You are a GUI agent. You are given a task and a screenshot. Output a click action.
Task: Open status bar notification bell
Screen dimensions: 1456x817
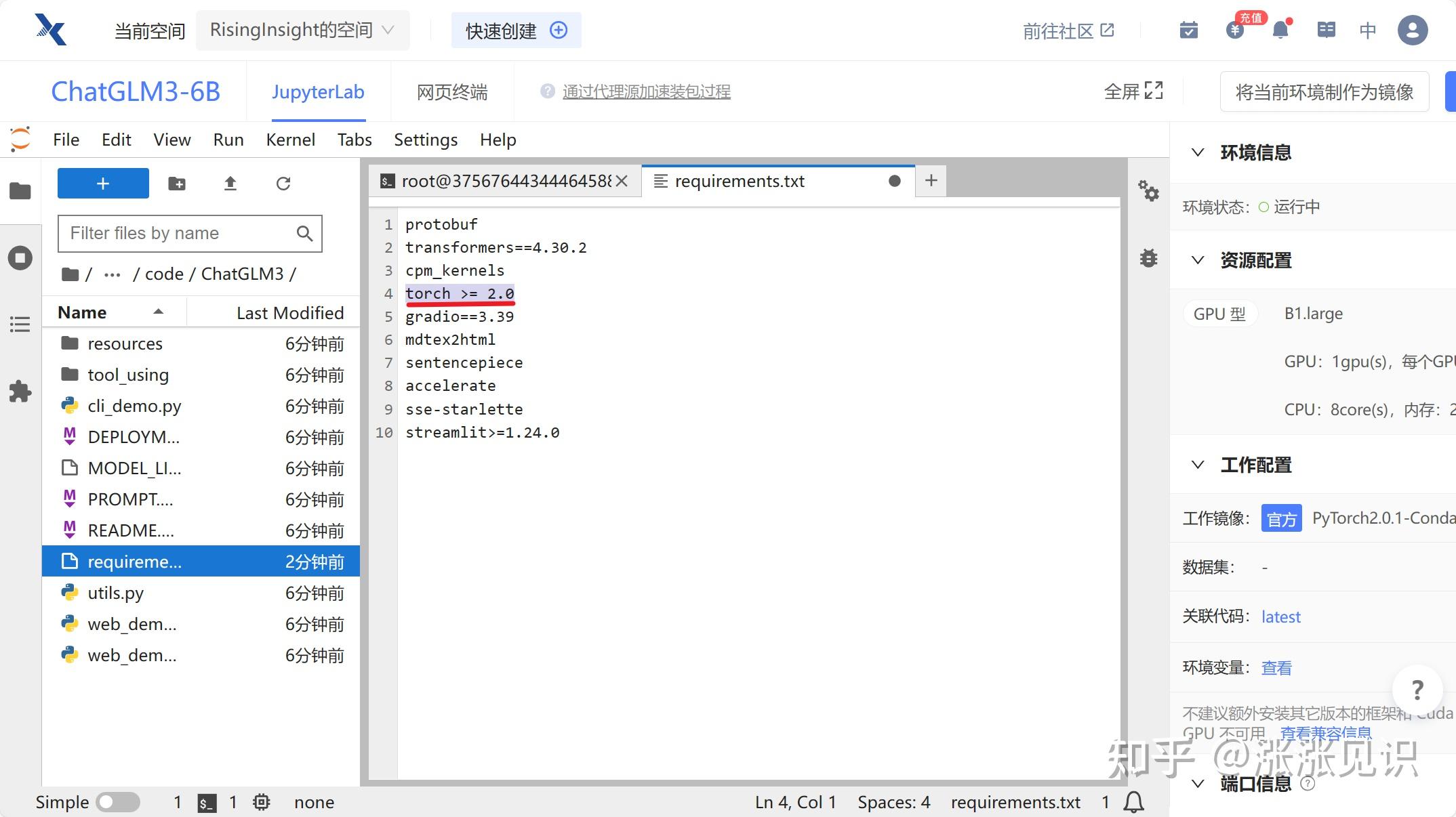[x=1133, y=803]
